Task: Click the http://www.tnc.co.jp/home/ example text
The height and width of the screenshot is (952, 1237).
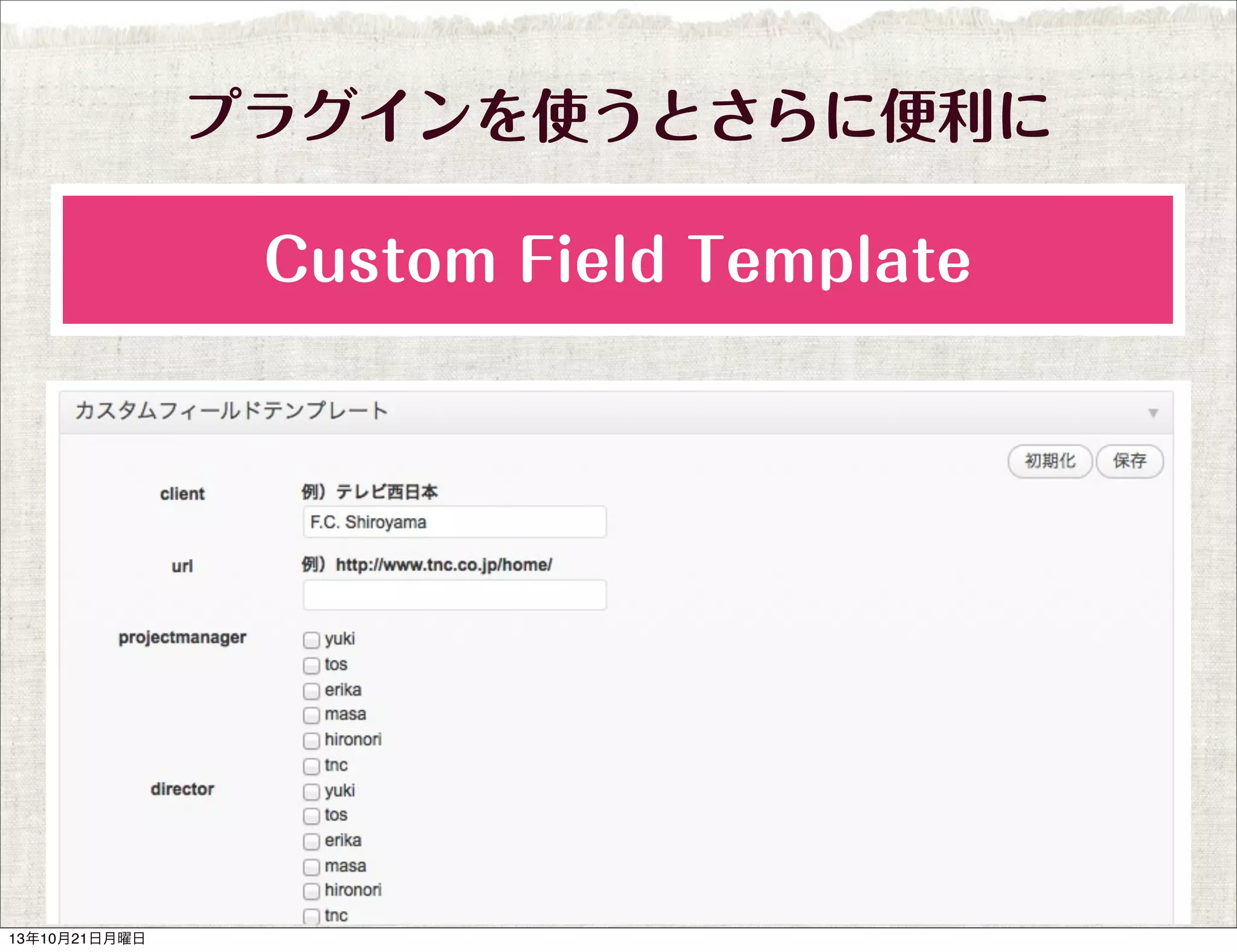Action: coord(444,565)
